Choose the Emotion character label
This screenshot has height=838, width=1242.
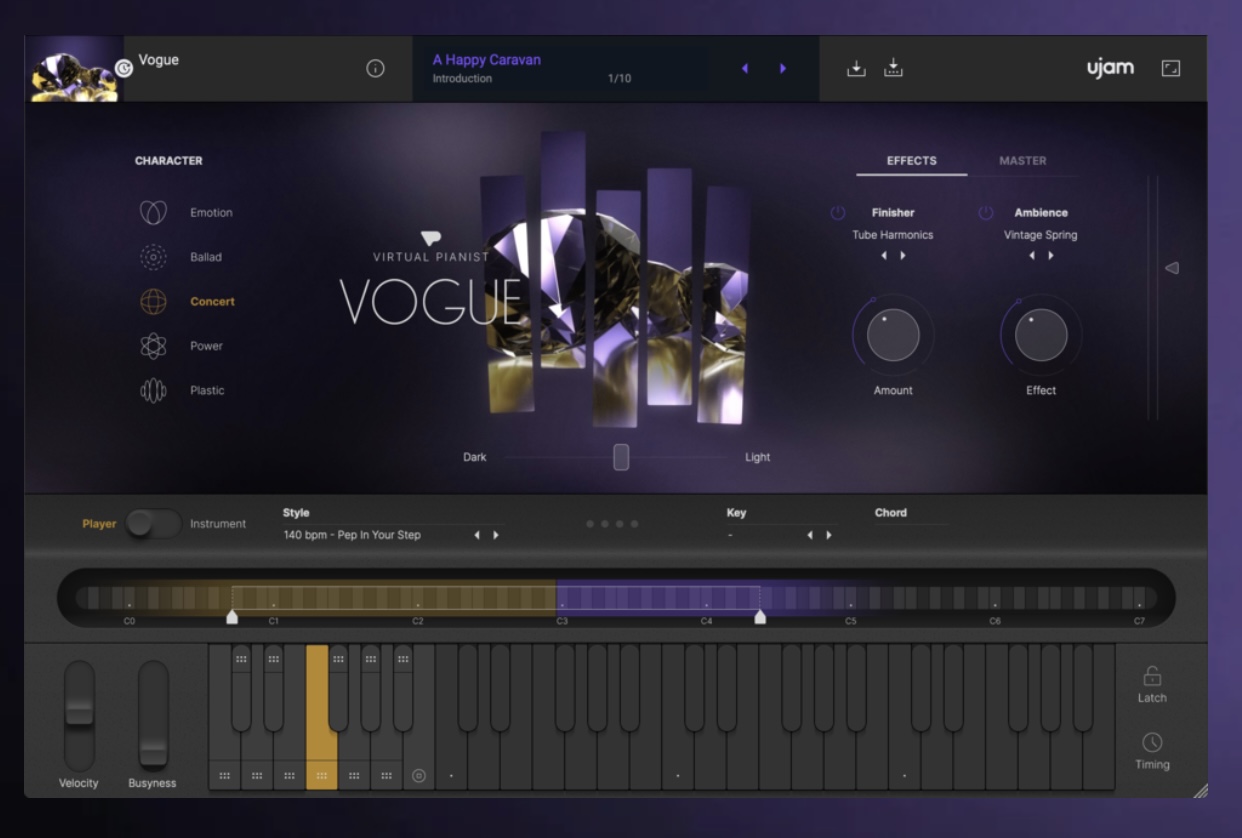tap(211, 213)
